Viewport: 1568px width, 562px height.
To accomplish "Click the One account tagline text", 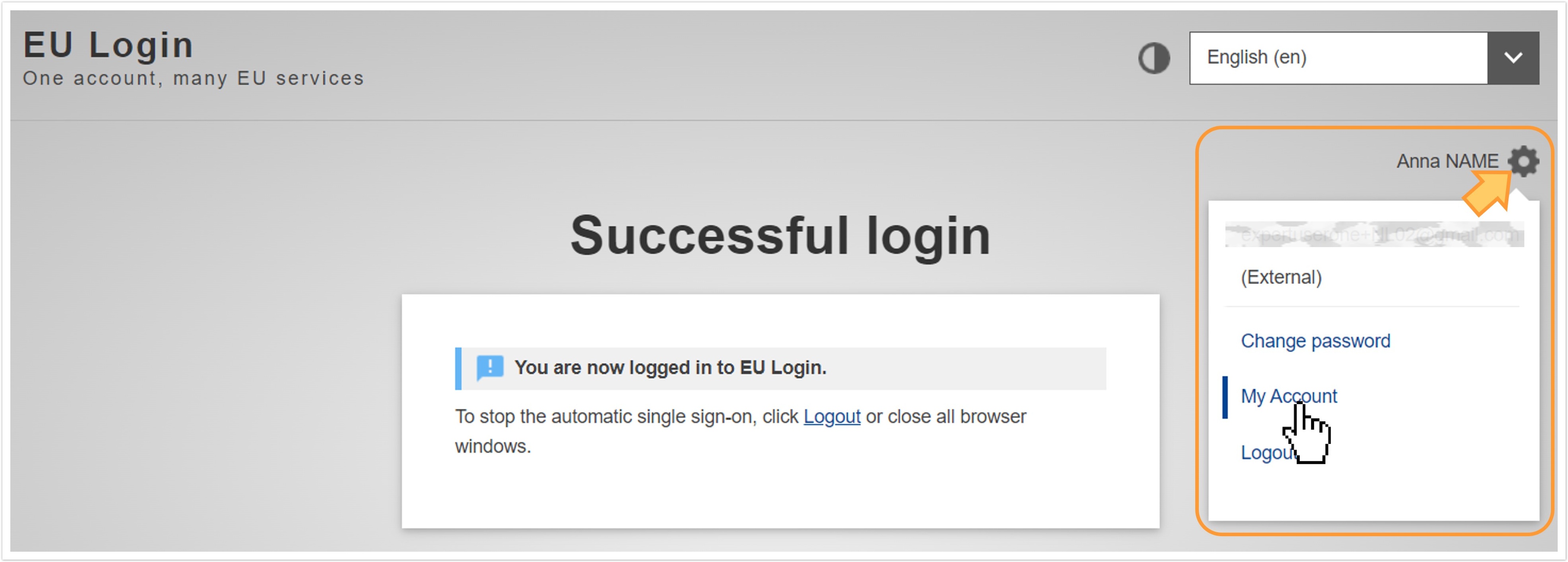I will [193, 79].
